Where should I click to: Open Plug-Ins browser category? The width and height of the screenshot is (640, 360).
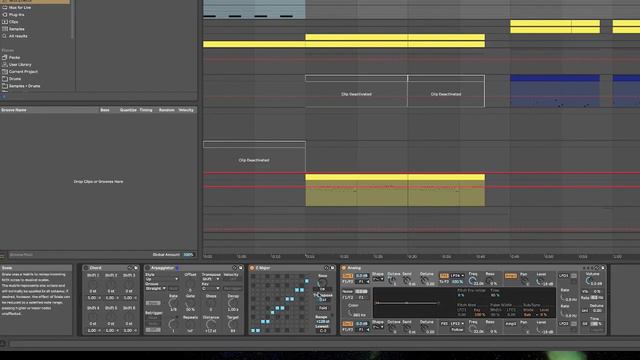(16, 15)
